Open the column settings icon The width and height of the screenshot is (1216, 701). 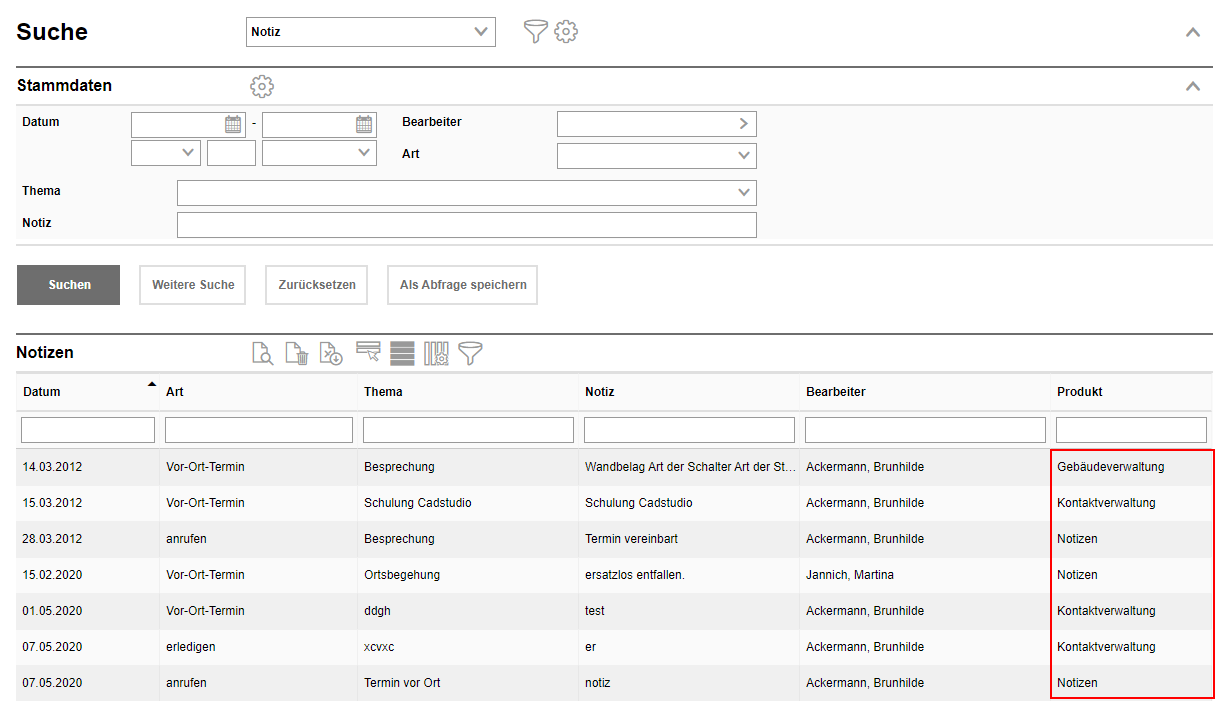pyautogui.click(x=436, y=353)
